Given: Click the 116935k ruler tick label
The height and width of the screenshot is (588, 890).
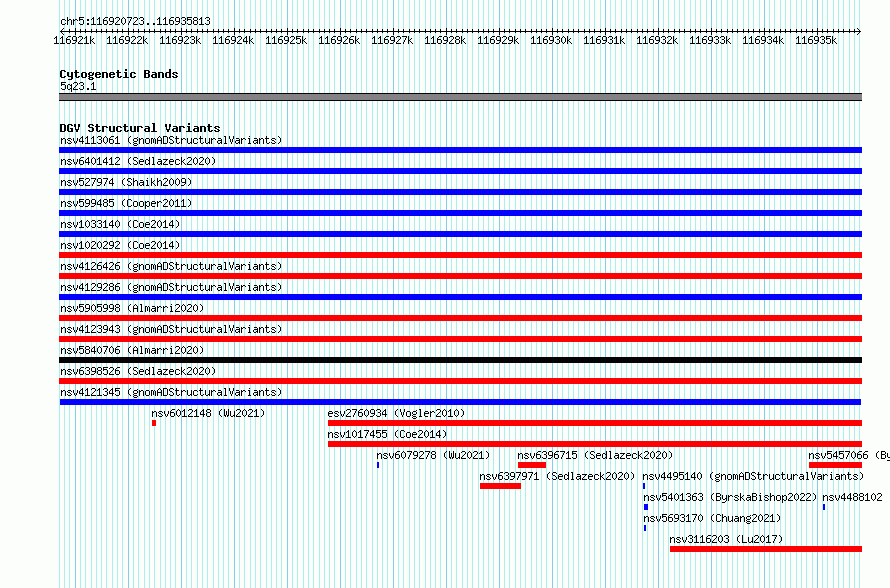Looking at the screenshot, I should 816,40.
